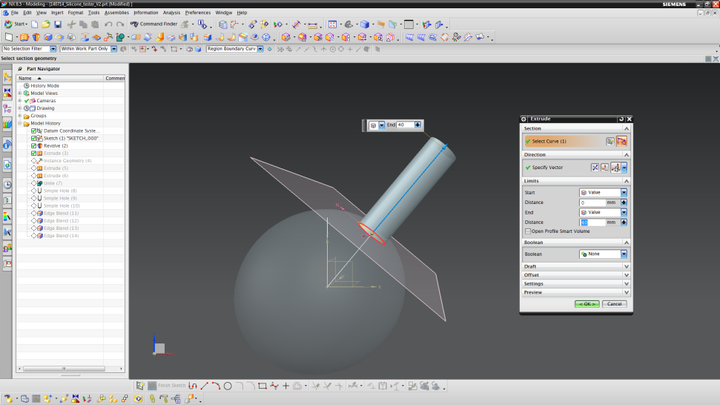This screenshot has width=720, height=405.
Task: Open the Insert menu
Action: tap(57, 13)
